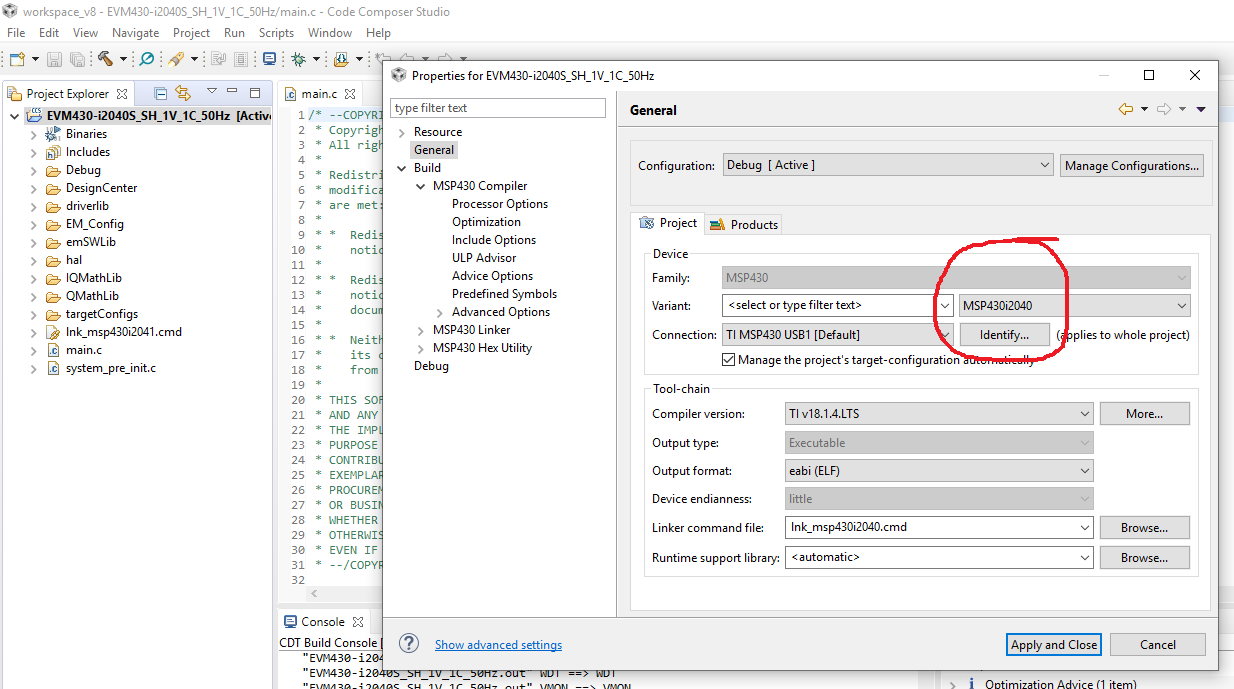Screen dimensions: 1234x689
Task: Select lnk_msp430i2041.cmd in Project Explorer
Action: click(124, 332)
